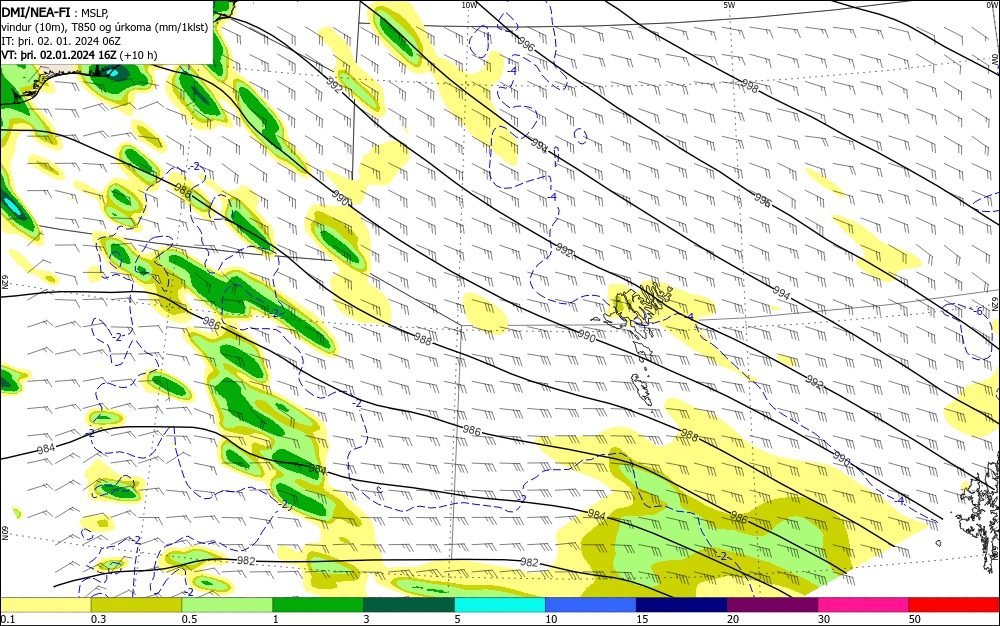Click the "5W" longitude label
This screenshot has width=1000, height=626.
729,5
